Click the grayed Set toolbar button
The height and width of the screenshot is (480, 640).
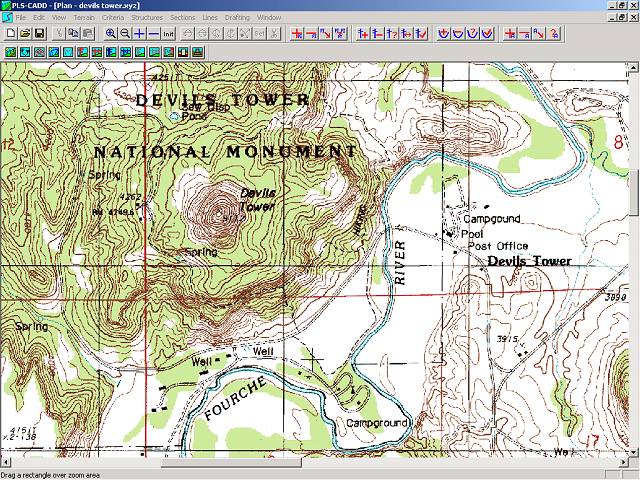tap(260, 33)
